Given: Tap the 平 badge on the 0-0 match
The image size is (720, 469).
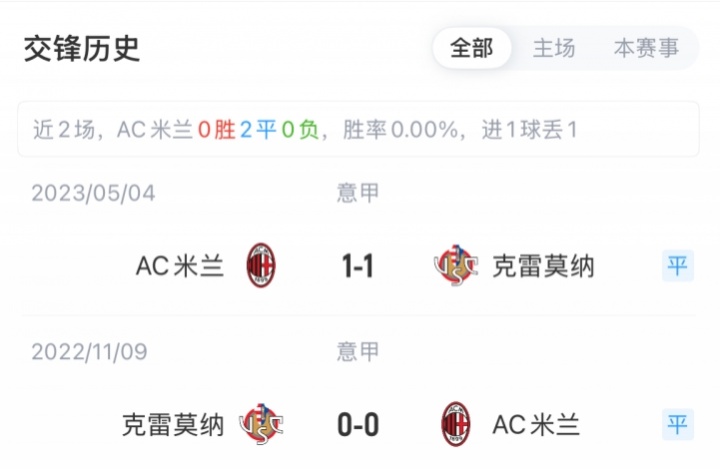Looking at the screenshot, I should click(x=678, y=425).
